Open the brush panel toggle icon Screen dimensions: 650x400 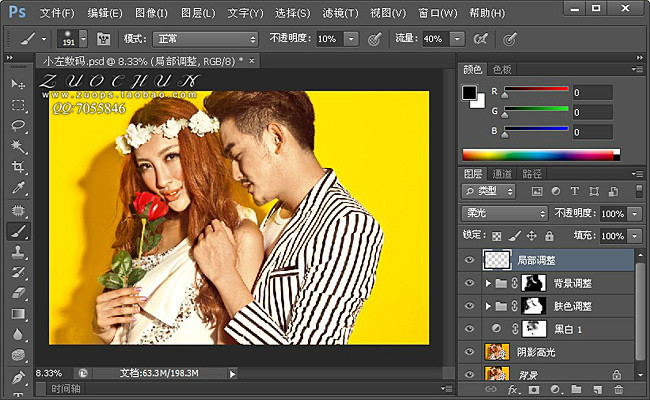[x=103, y=39]
